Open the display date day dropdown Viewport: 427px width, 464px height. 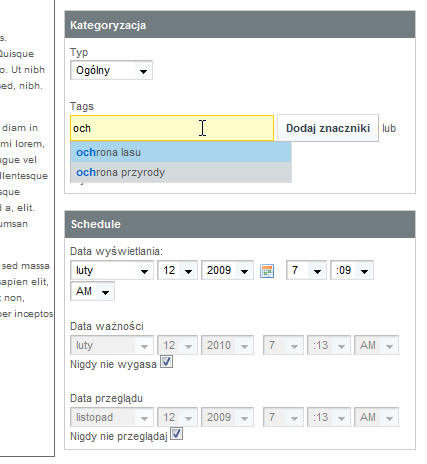point(177,270)
